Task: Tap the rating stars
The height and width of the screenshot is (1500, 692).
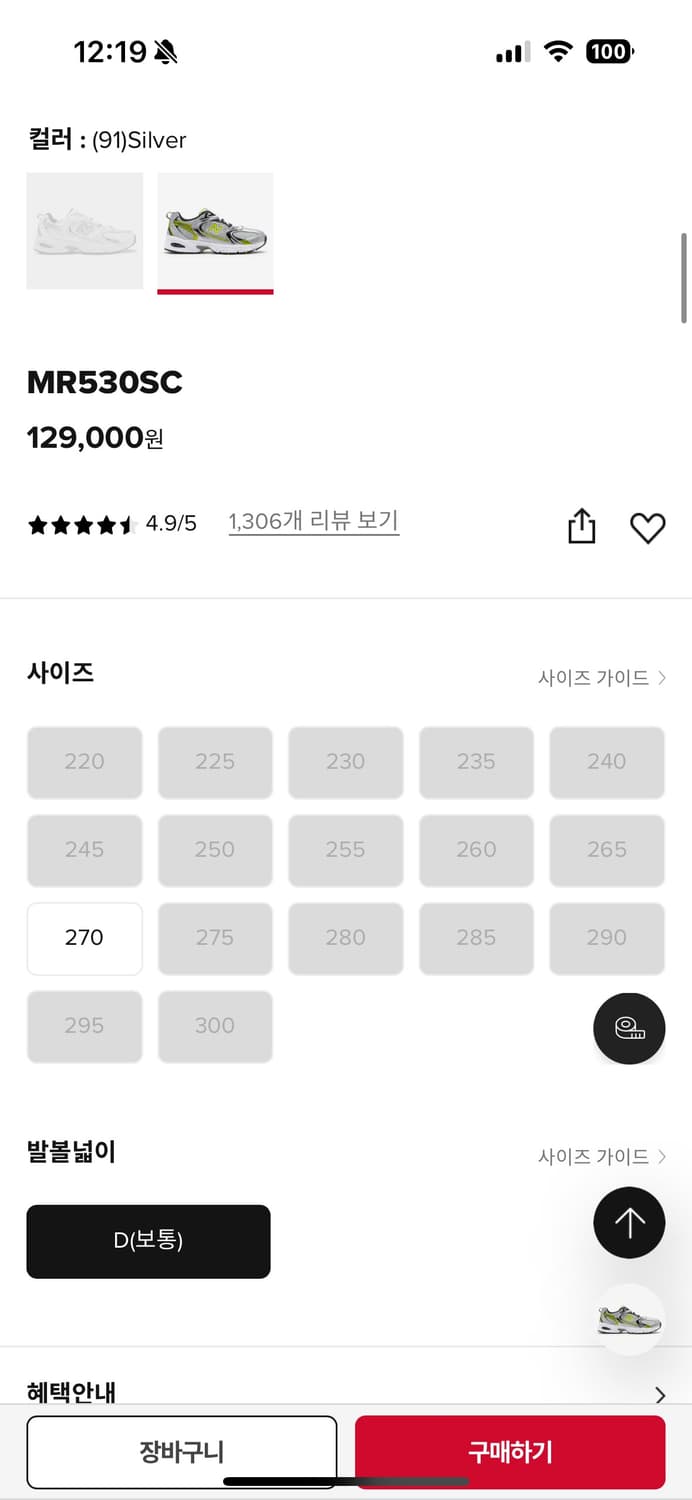Action: click(x=81, y=524)
